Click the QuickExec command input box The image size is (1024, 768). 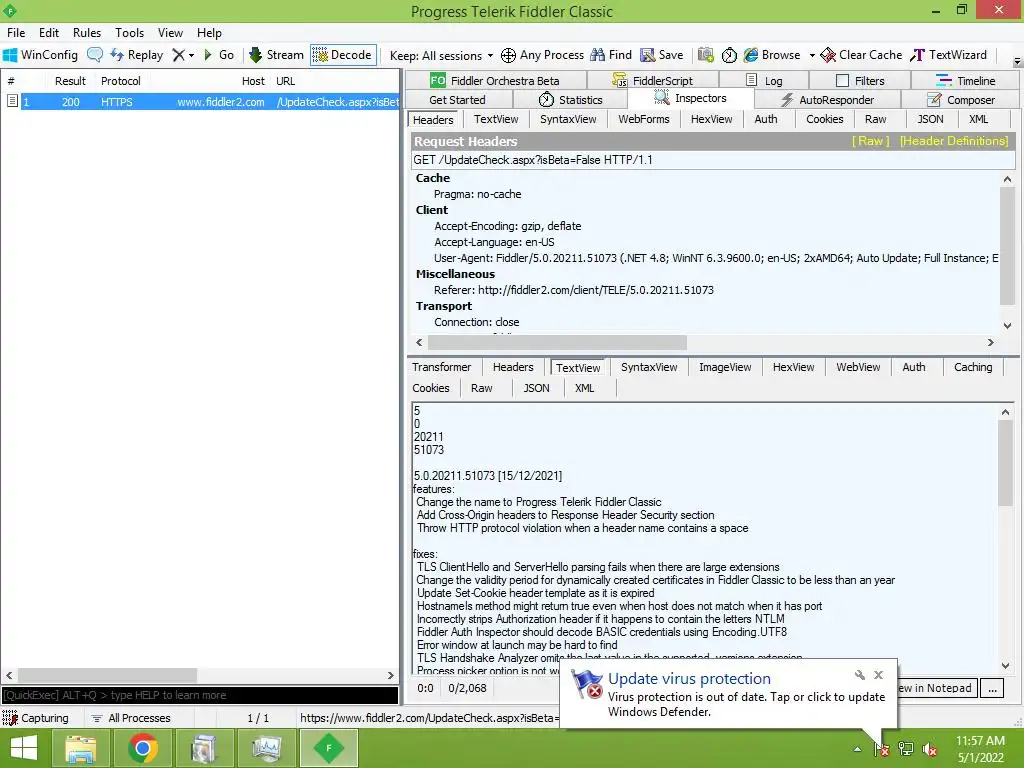(200, 695)
